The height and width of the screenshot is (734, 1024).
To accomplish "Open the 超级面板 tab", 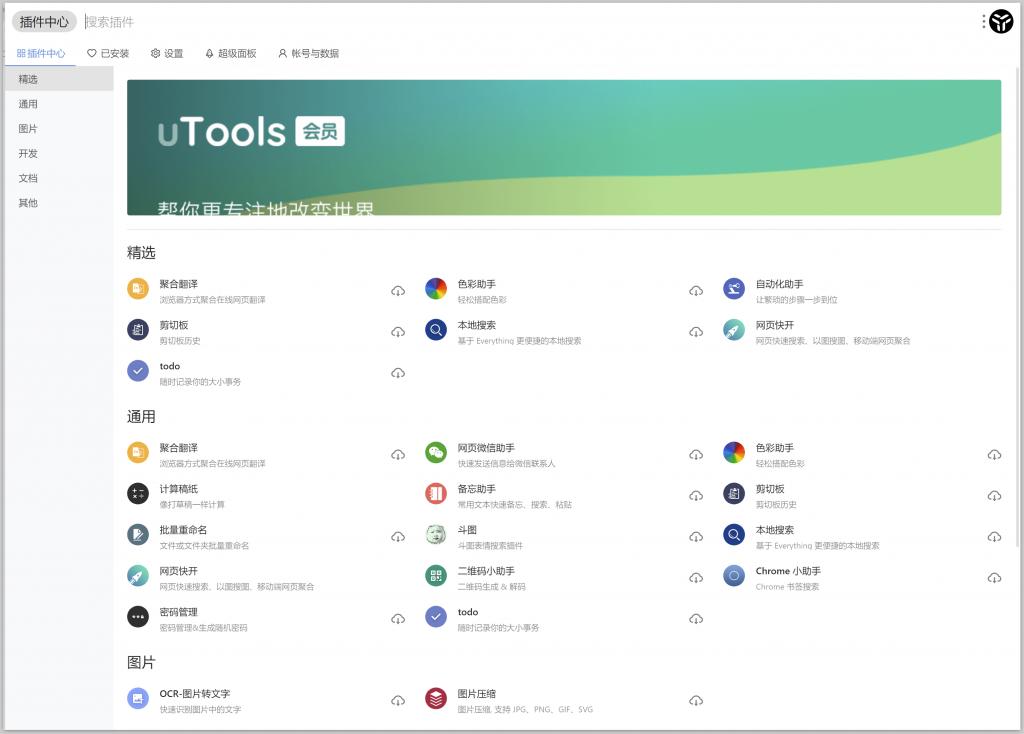I will [x=230, y=54].
